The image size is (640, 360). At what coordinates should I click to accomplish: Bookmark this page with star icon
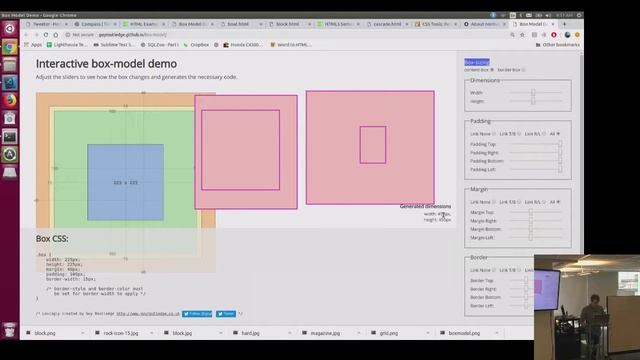click(522, 35)
